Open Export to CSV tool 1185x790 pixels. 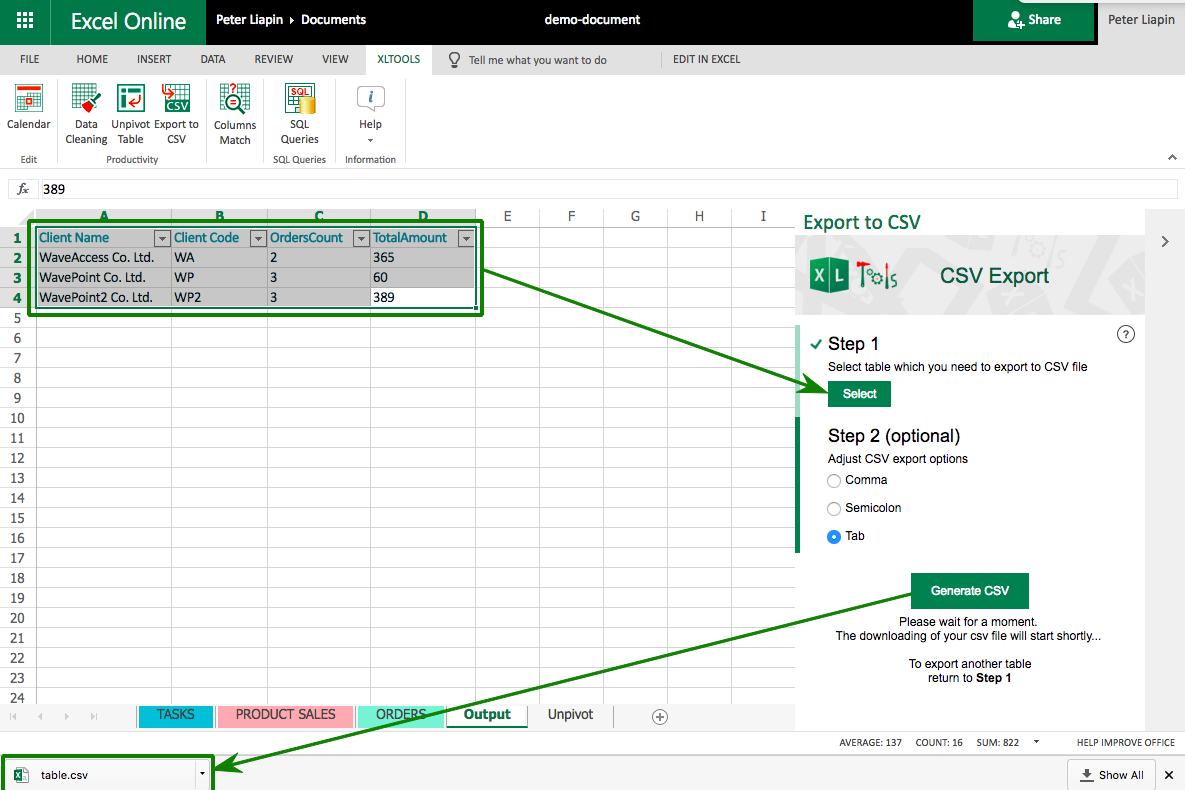176,113
